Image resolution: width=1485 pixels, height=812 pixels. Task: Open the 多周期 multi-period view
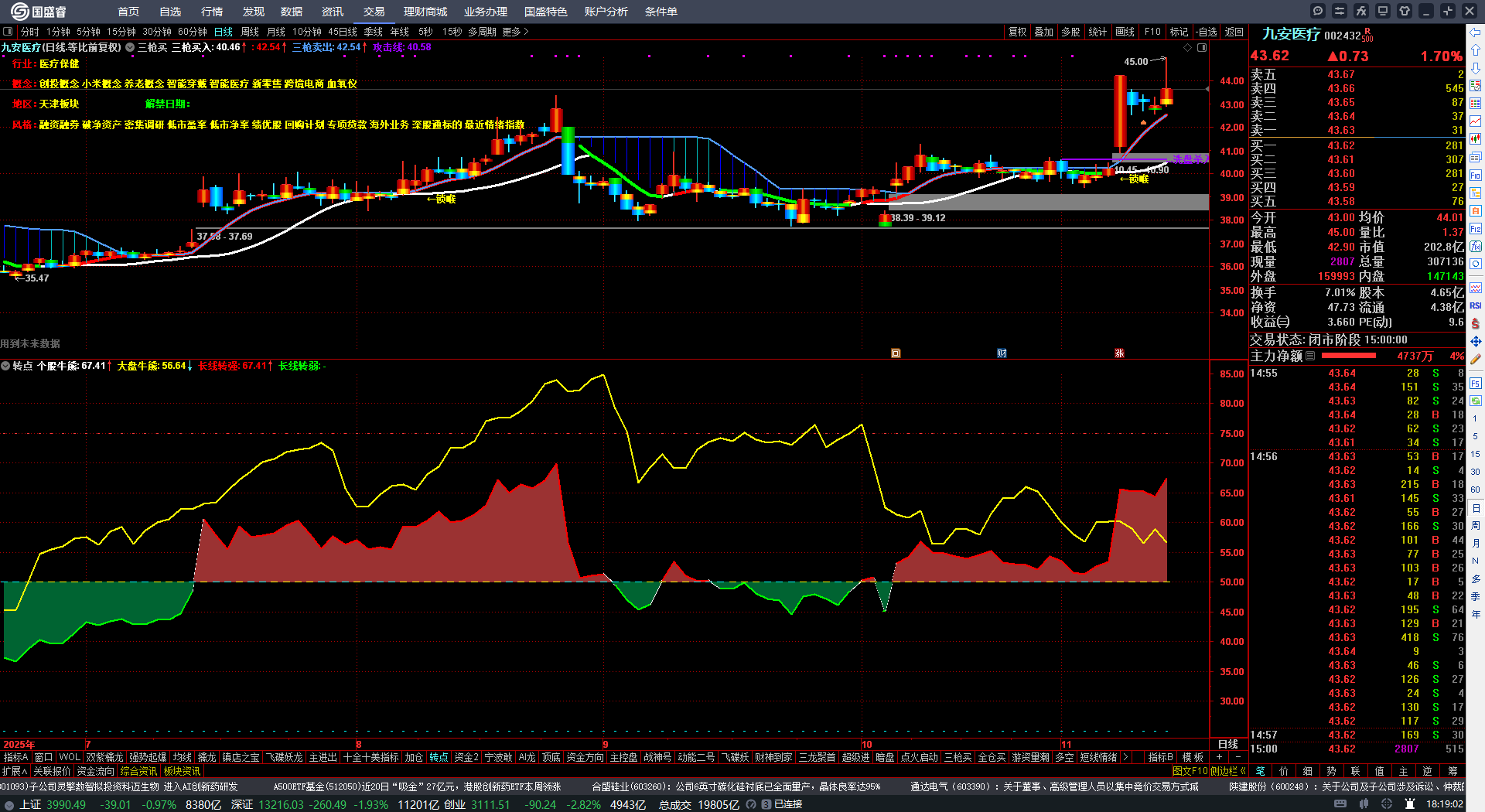[x=482, y=32]
